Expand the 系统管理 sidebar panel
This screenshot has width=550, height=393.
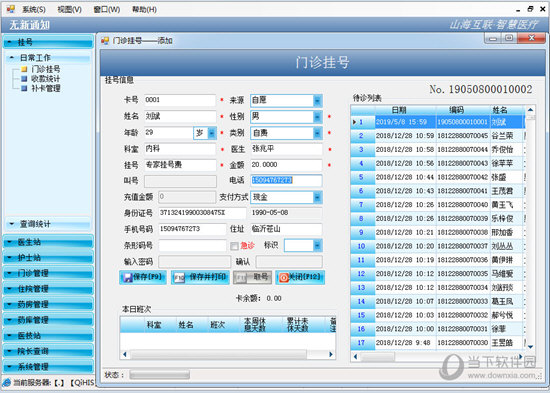pyautogui.click(x=48, y=367)
